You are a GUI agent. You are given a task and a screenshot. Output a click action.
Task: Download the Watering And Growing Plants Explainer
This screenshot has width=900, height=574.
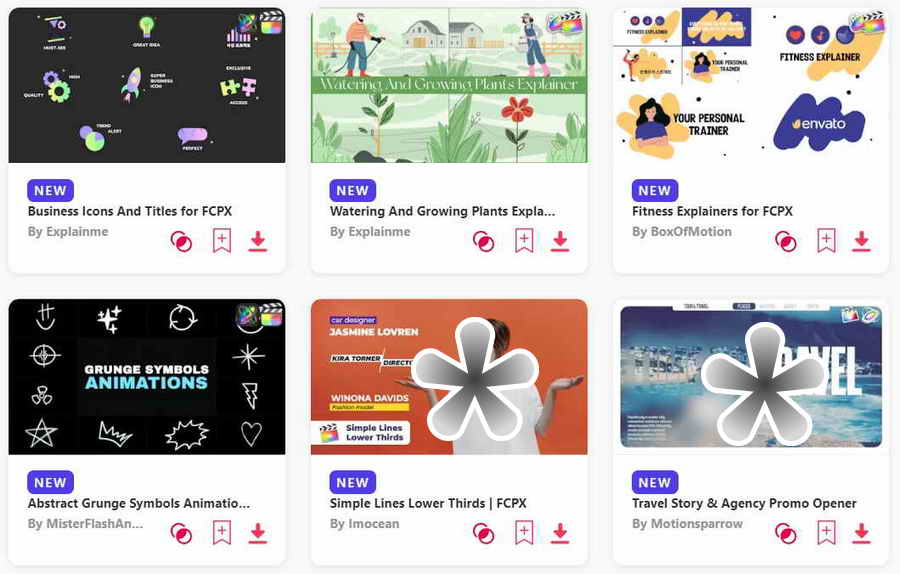(x=560, y=241)
